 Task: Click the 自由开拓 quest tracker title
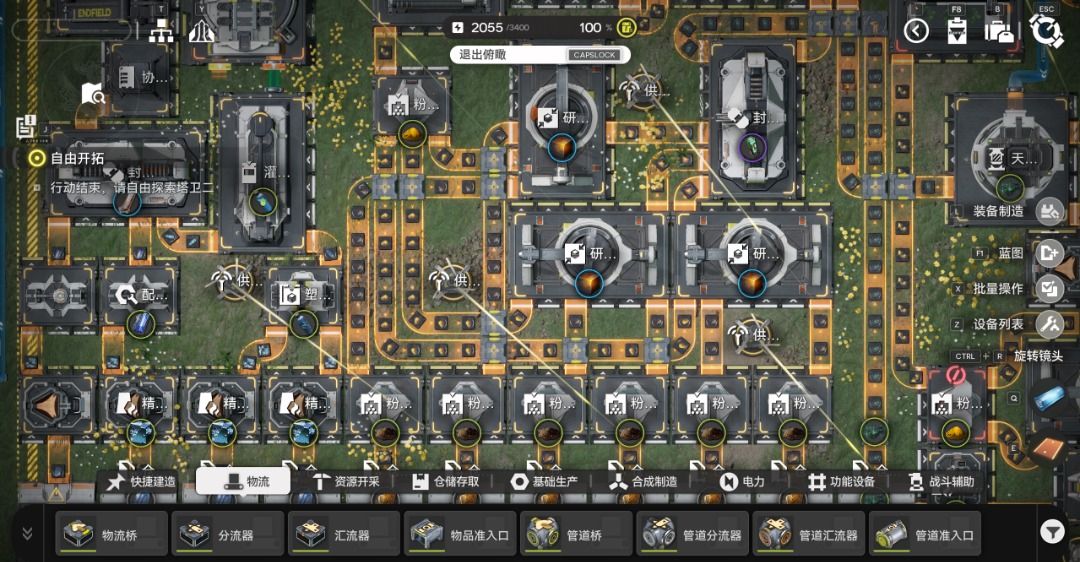(x=77, y=158)
